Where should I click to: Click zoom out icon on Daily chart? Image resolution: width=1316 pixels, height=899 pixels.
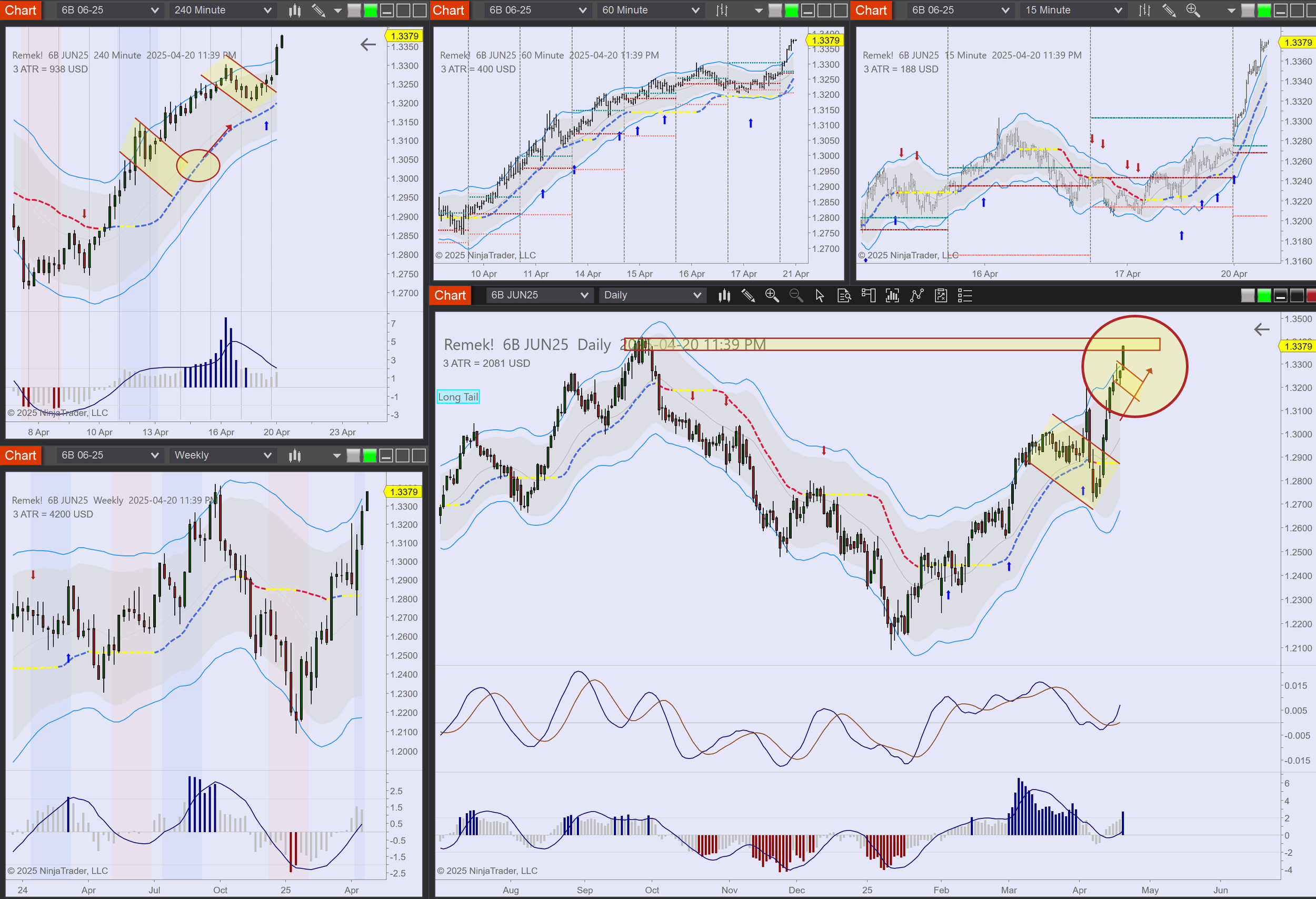795,295
